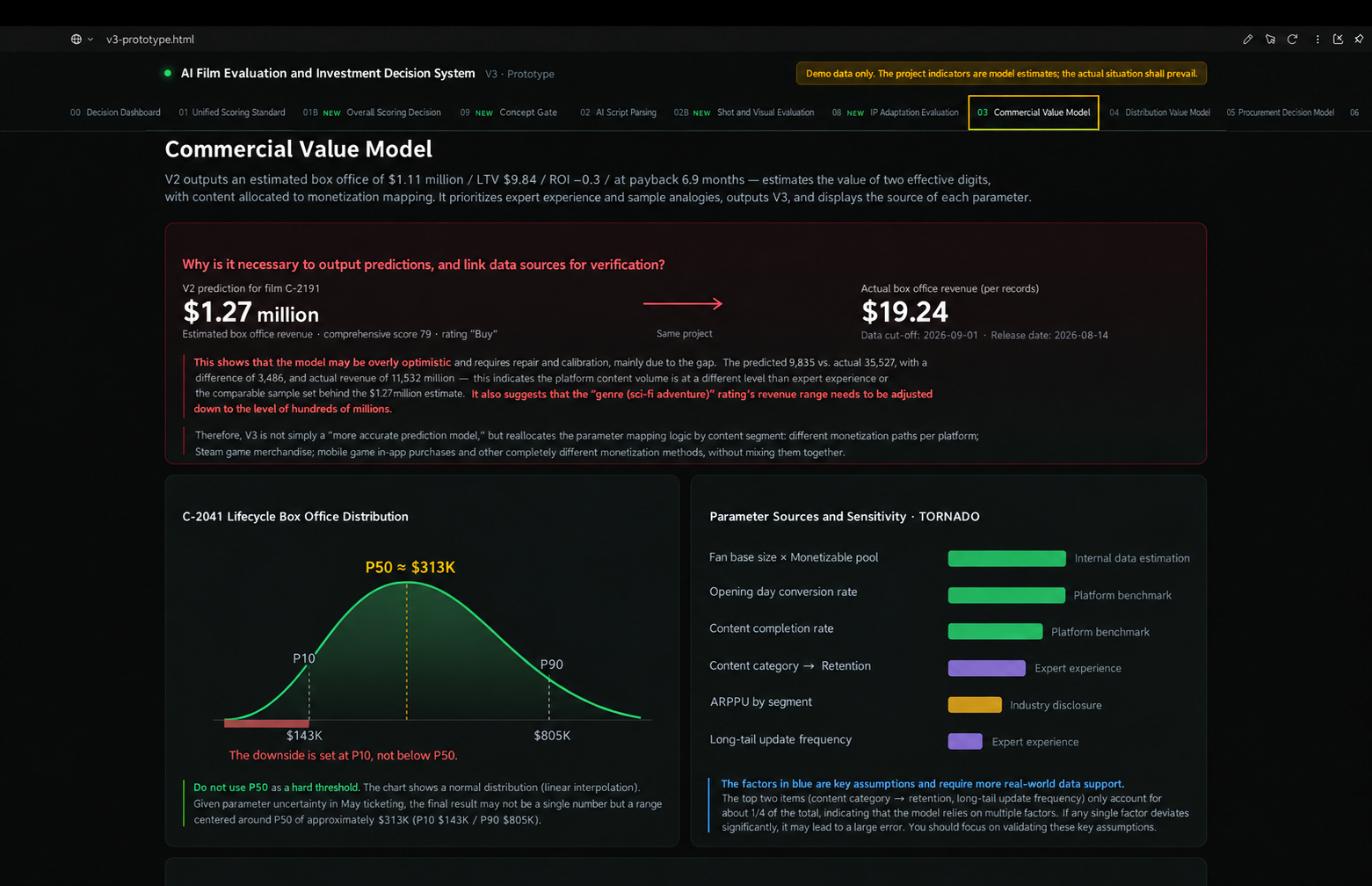Click the 'Commercial Value Model' page heading
The width and height of the screenshot is (1372, 886).
[299, 149]
